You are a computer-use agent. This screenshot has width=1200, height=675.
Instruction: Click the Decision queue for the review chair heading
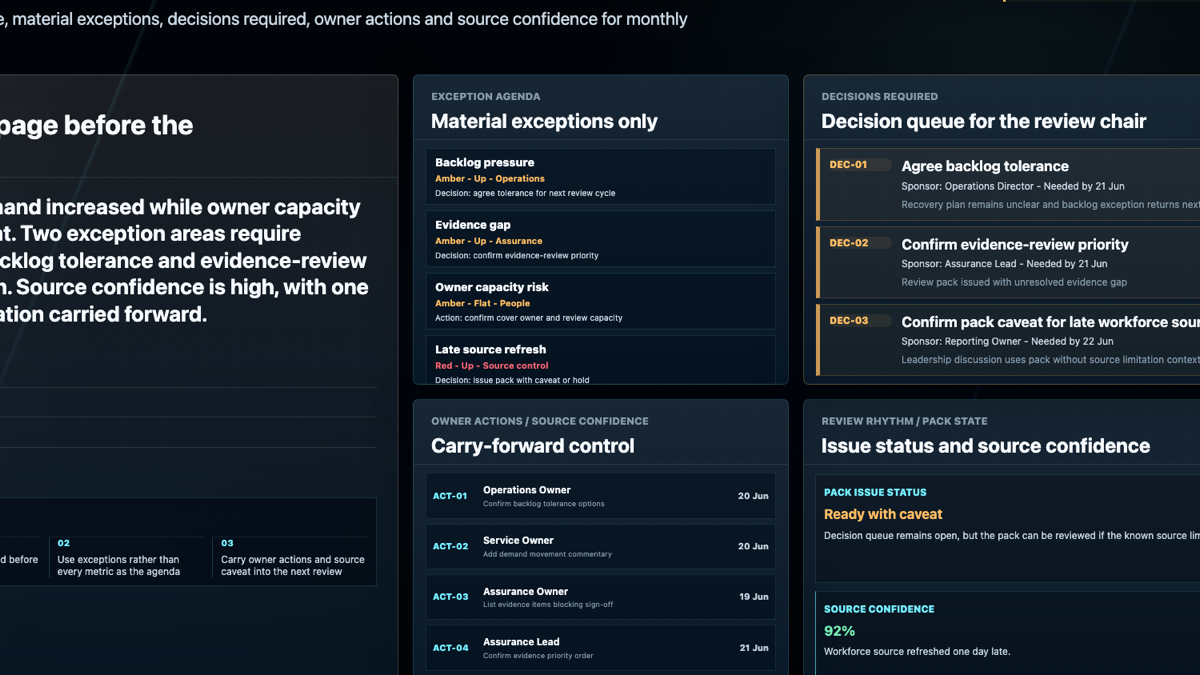[984, 121]
